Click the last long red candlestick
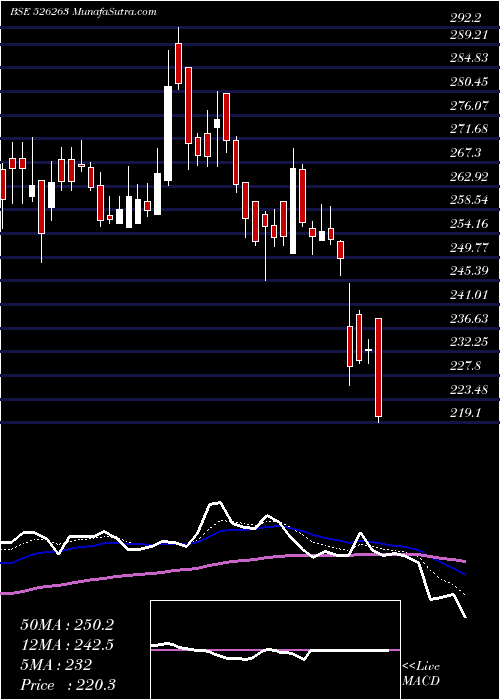 (379, 367)
